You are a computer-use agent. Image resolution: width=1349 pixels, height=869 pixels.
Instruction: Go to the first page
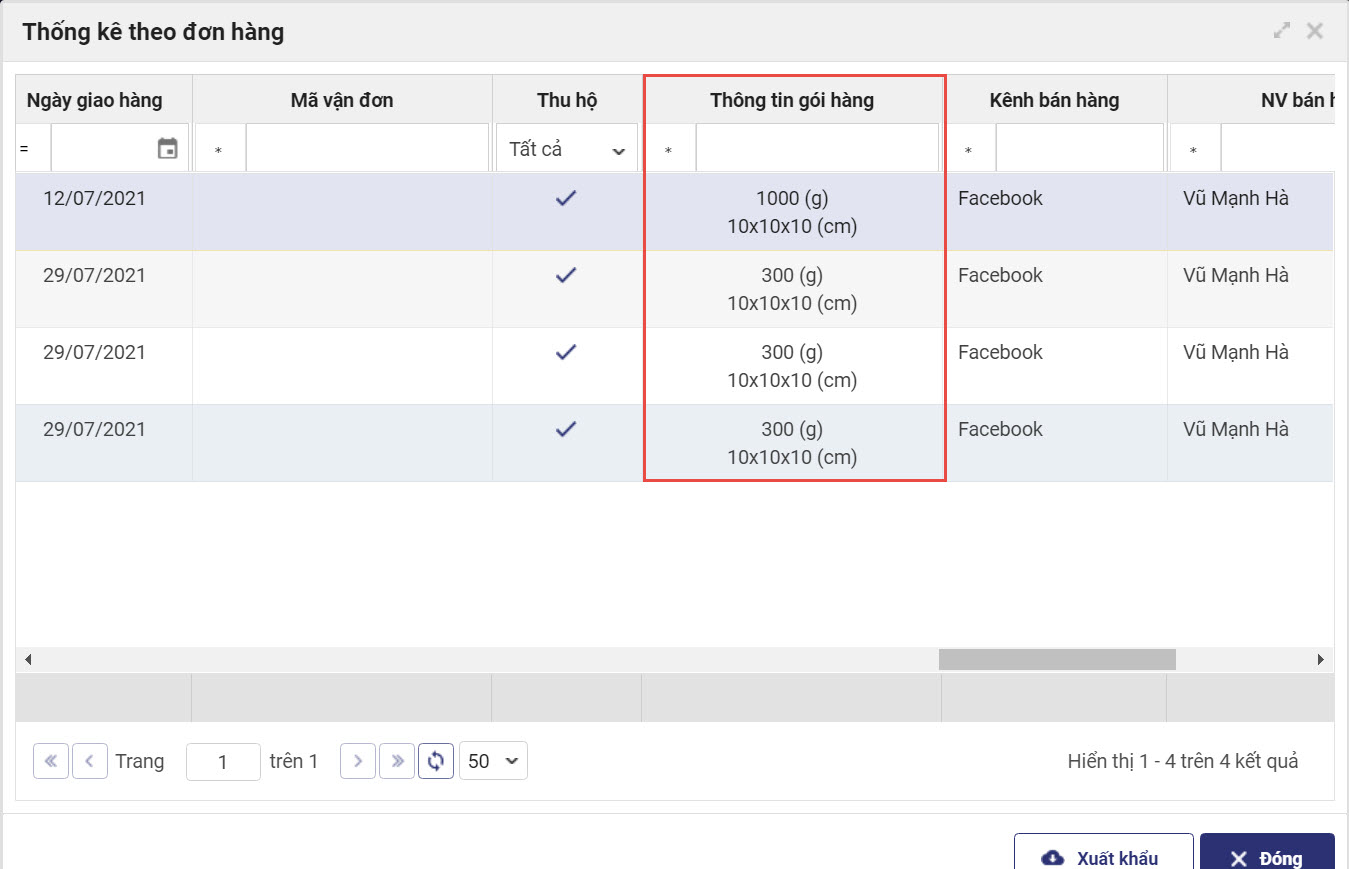point(51,761)
